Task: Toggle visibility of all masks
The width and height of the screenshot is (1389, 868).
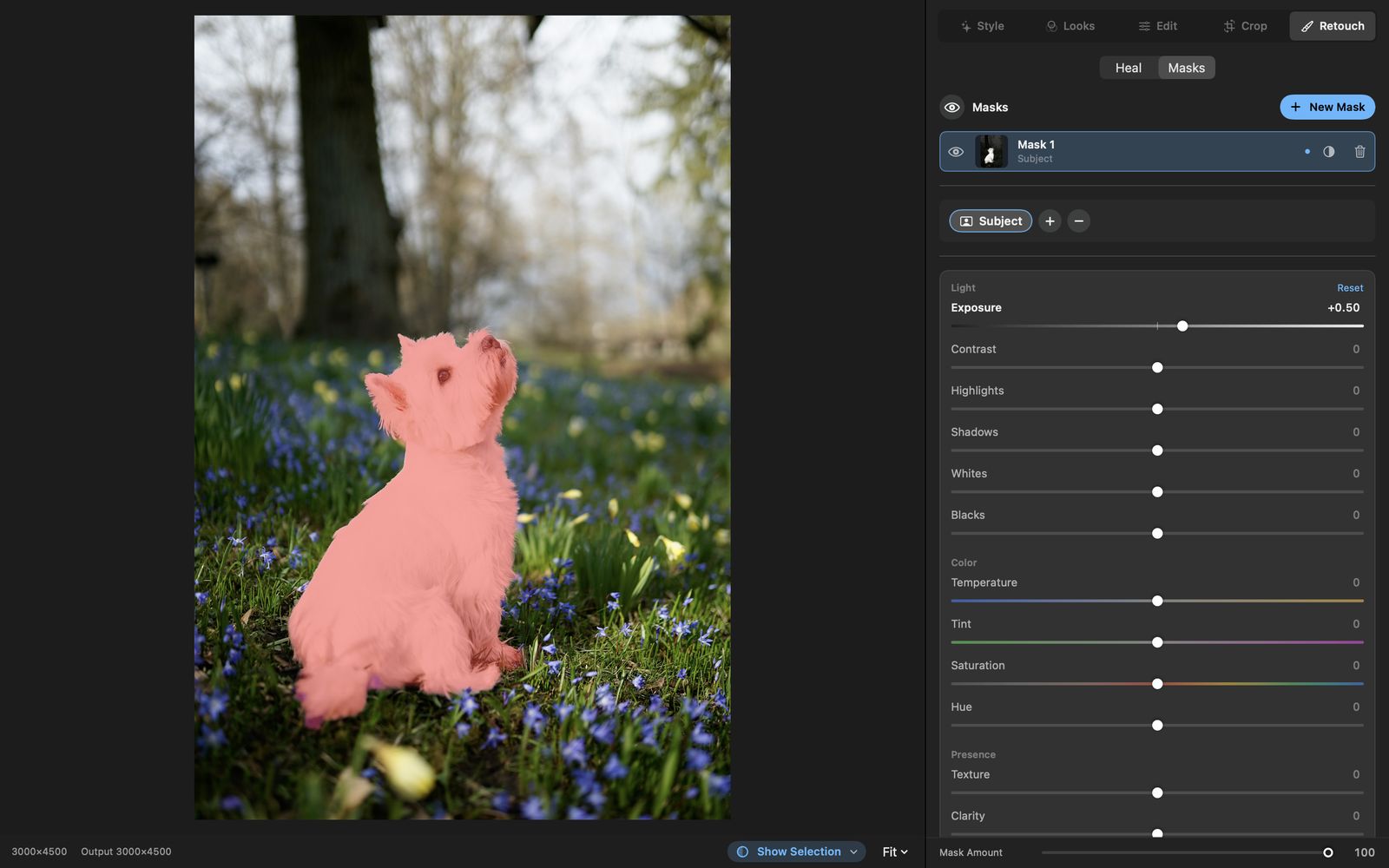Action: coord(952,107)
